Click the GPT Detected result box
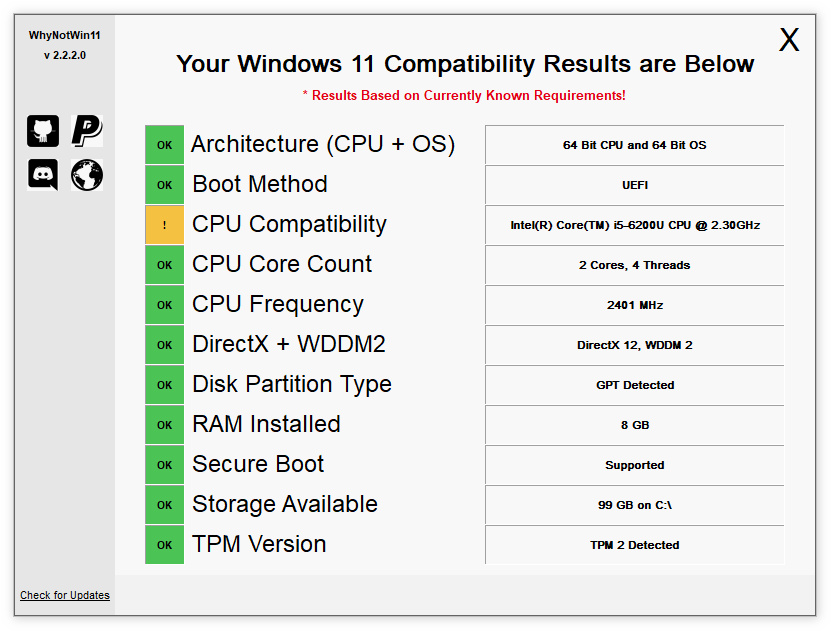The height and width of the screenshot is (631, 831). (x=635, y=385)
